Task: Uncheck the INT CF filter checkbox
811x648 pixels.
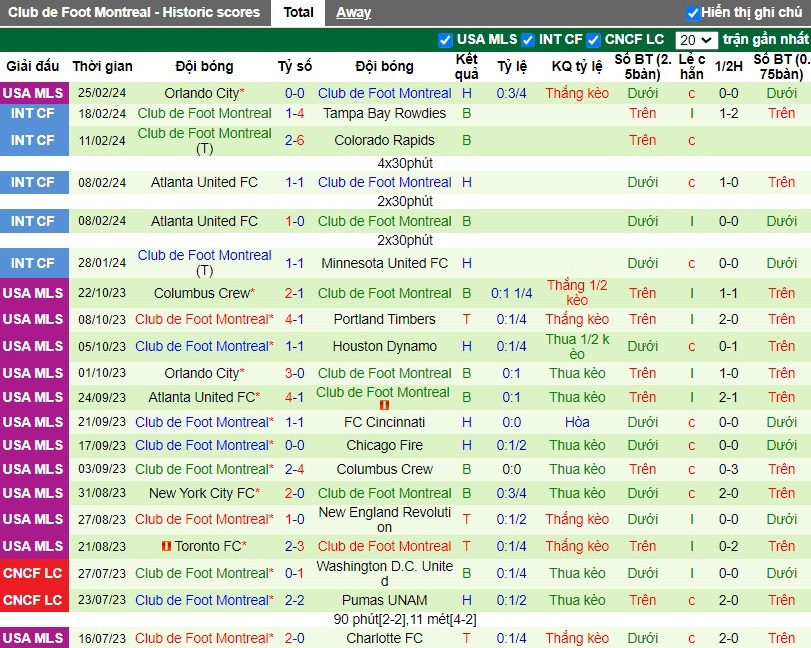Action: click(528, 40)
